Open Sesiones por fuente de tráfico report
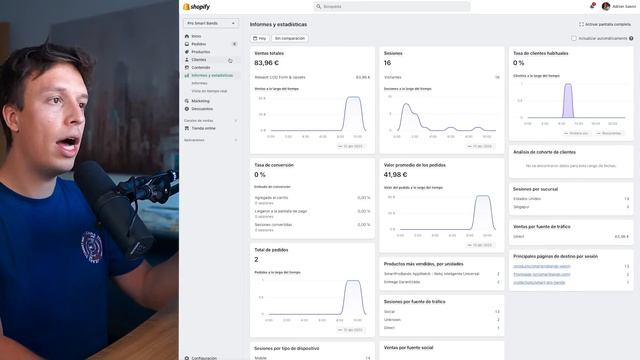This screenshot has width=640, height=360. [415, 302]
